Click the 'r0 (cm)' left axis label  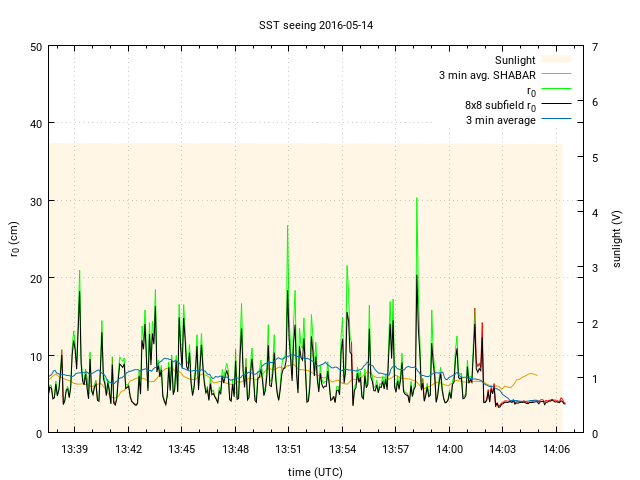[x=14, y=240]
